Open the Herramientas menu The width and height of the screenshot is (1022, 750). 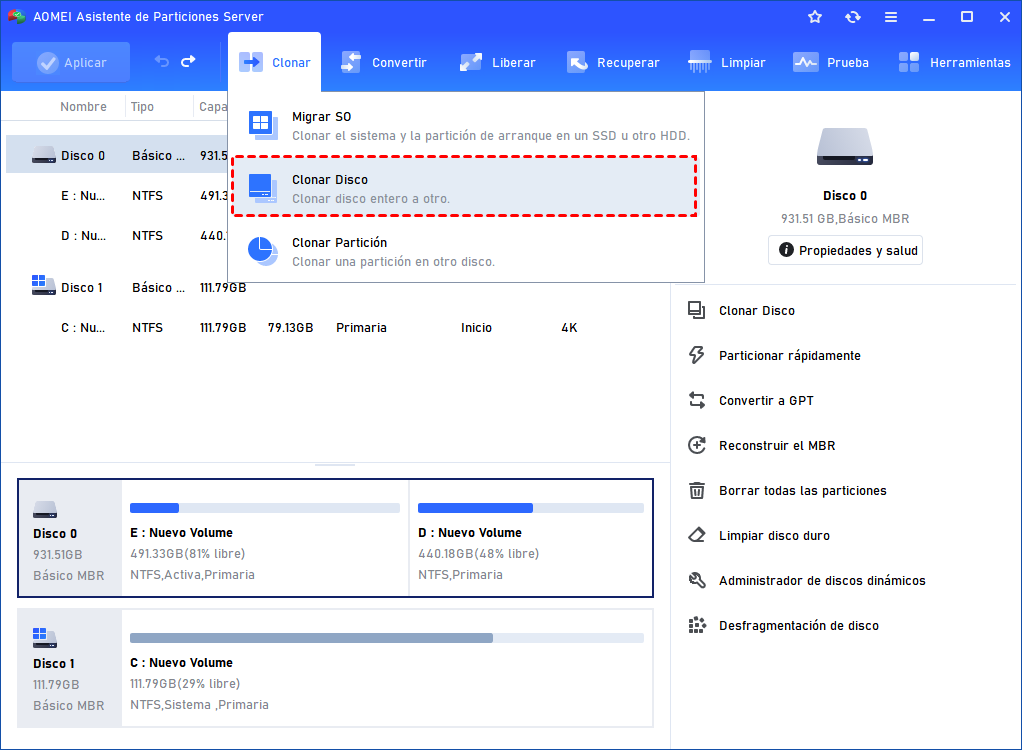[954, 63]
